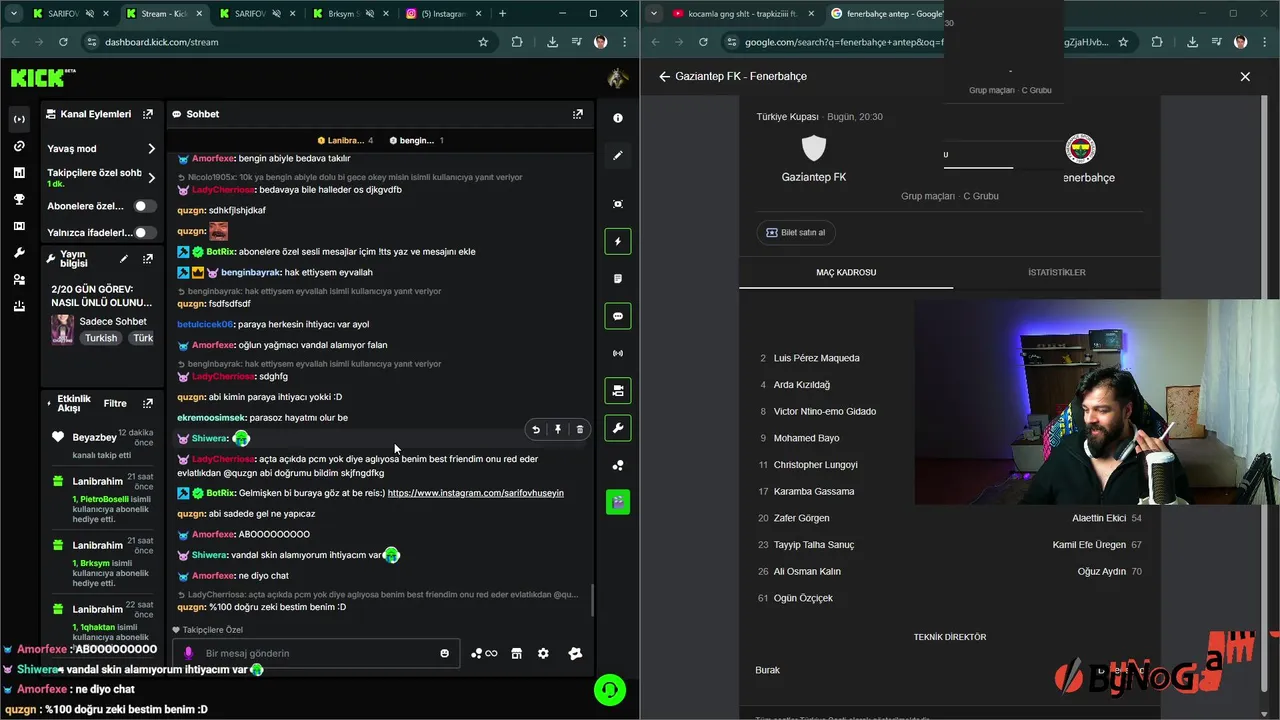Click the document notes icon in right toolbar
Screen dimensions: 1280x720
coord(618,278)
